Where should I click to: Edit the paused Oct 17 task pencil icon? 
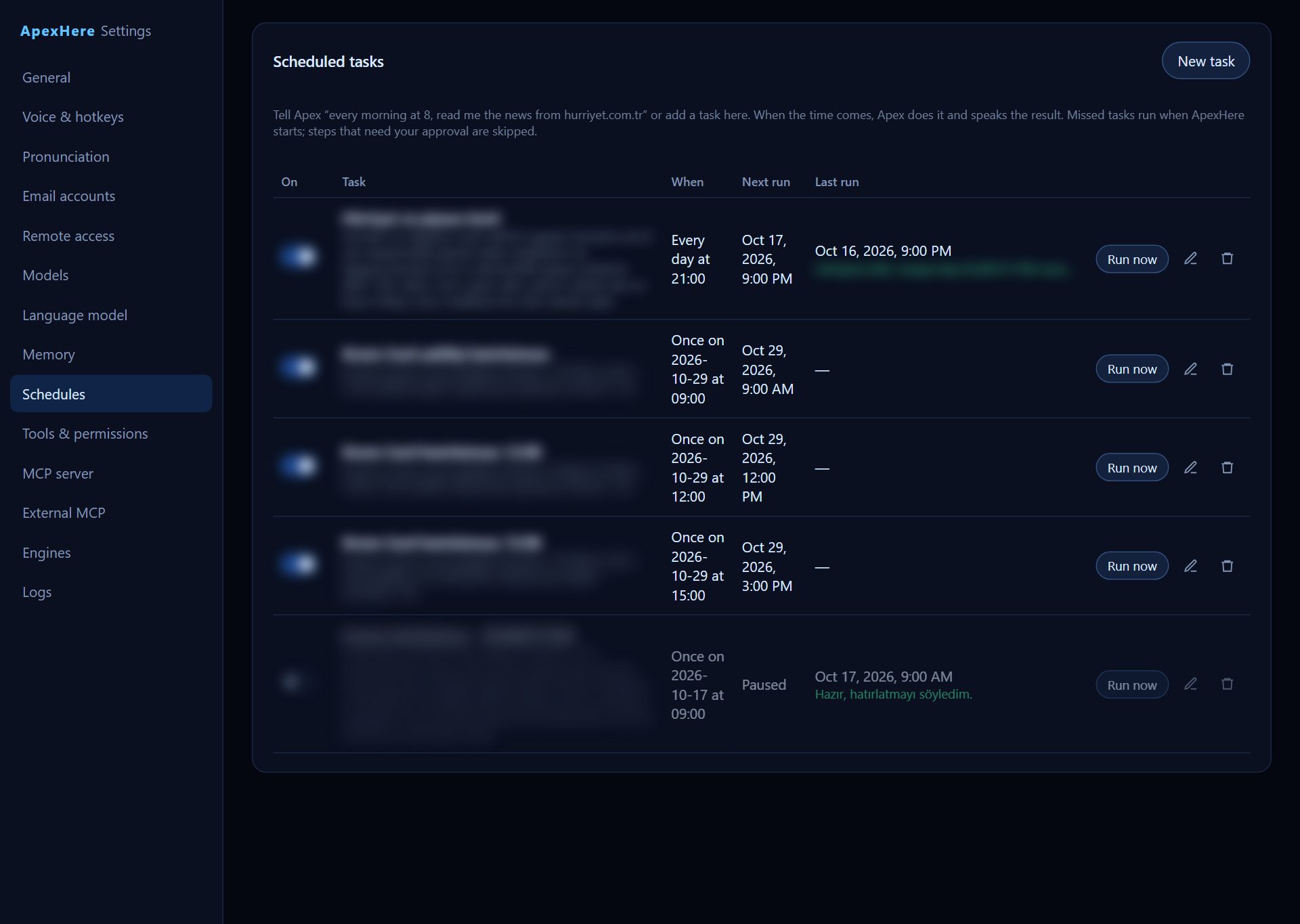tap(1190, 684)
